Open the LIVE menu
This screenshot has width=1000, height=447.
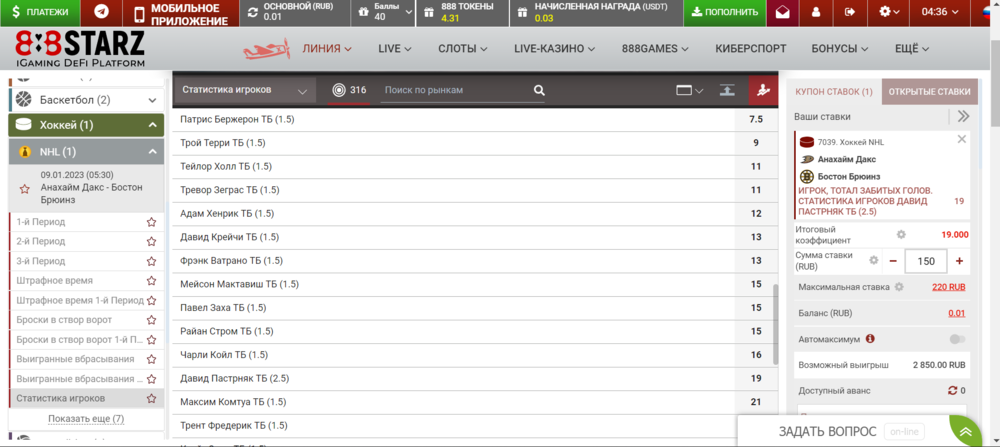click(394, 48)
